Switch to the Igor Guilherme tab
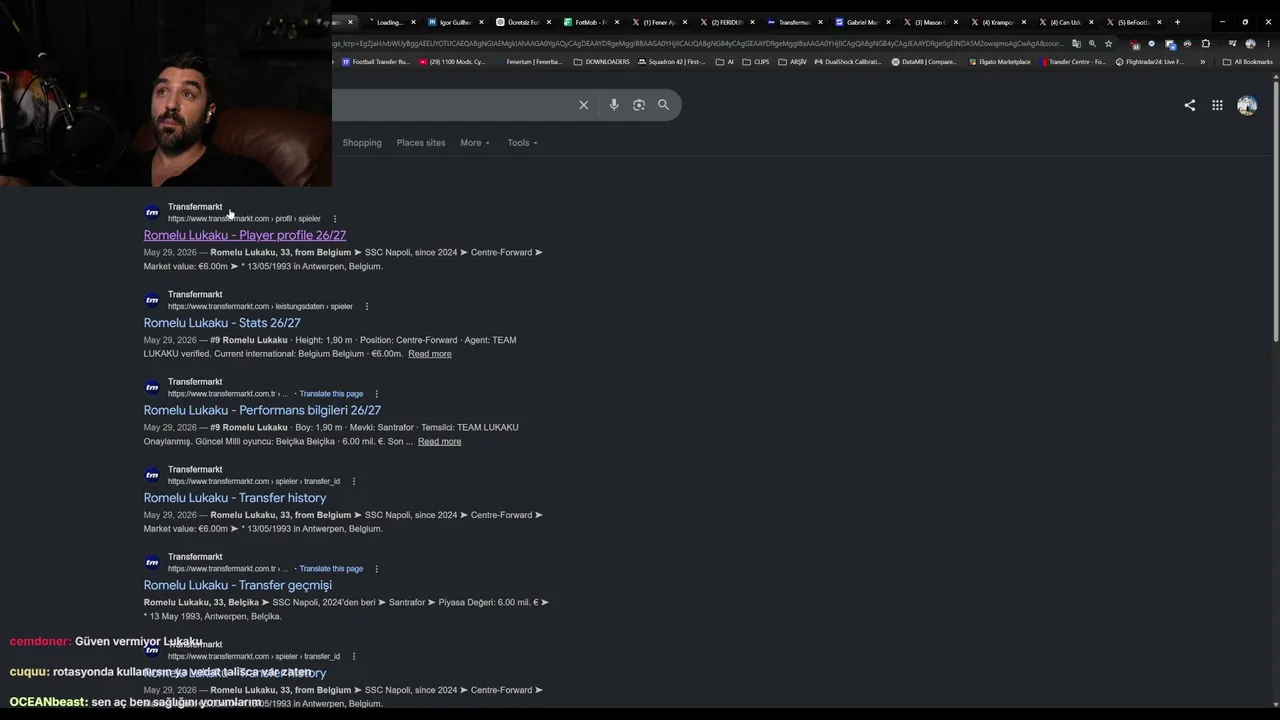Viewport: 1280px width, 720px height. tap(454, 22)
